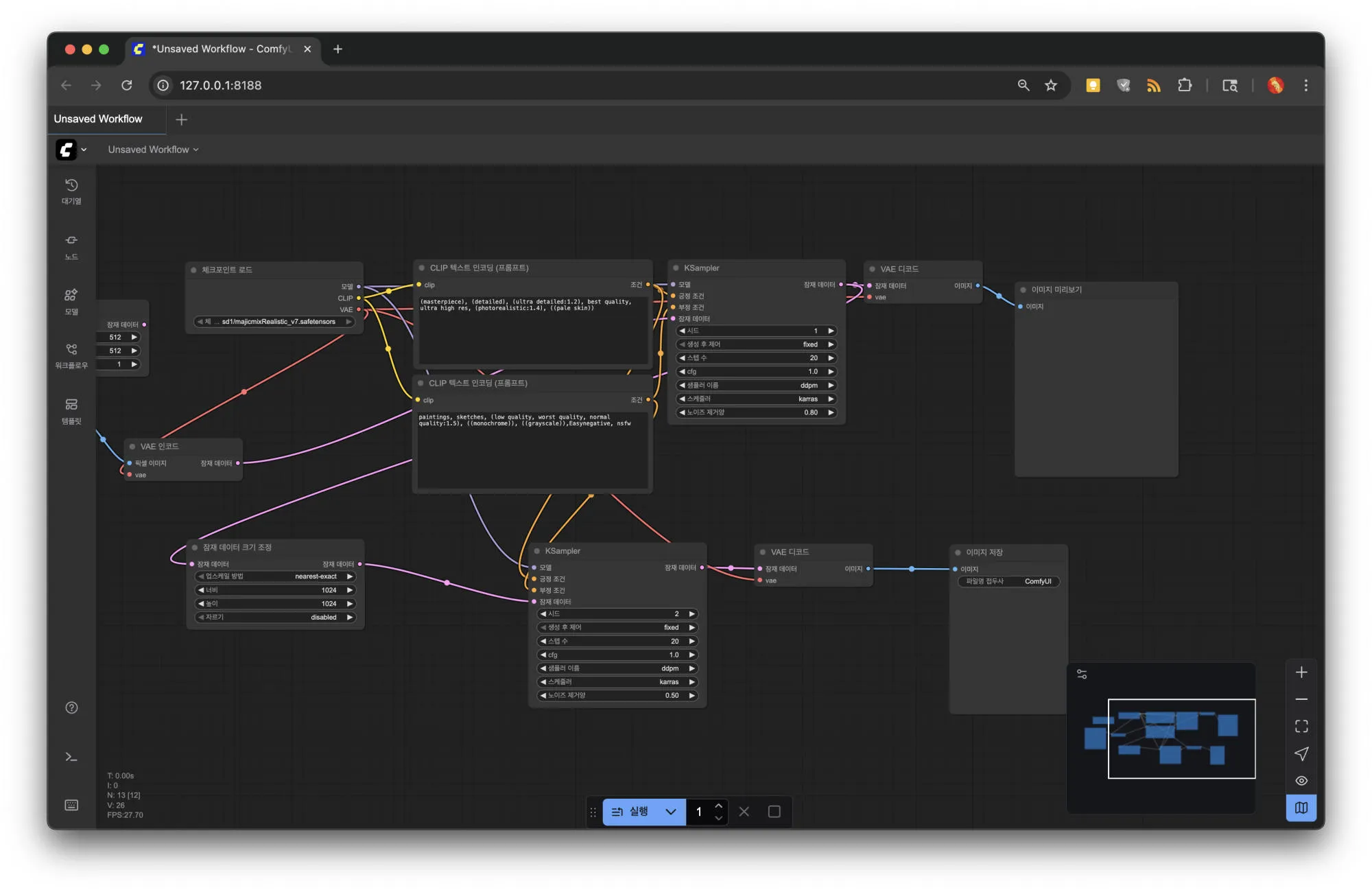Select the Unsaved Workflow tab

click(99, 119)
